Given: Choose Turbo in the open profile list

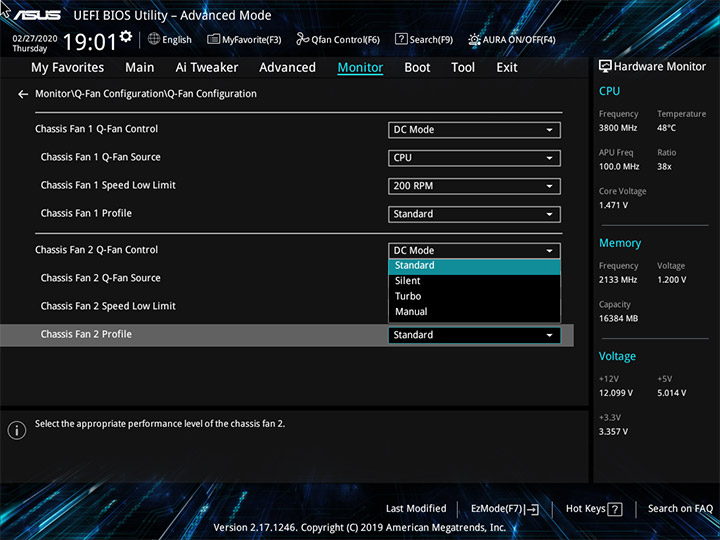Looking at the screenshot, I should pyautogui.click(x=474, y=297).
